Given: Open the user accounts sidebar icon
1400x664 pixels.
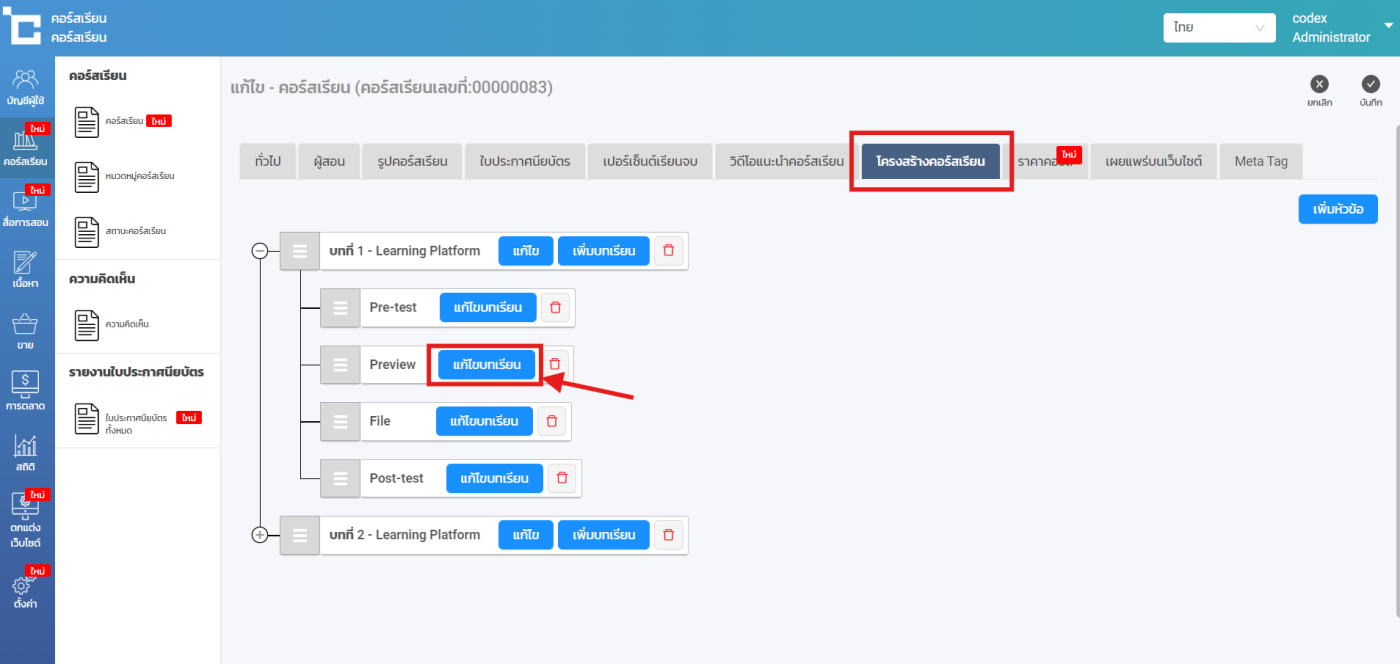Looking at the screenshot, I should (26, 86).
